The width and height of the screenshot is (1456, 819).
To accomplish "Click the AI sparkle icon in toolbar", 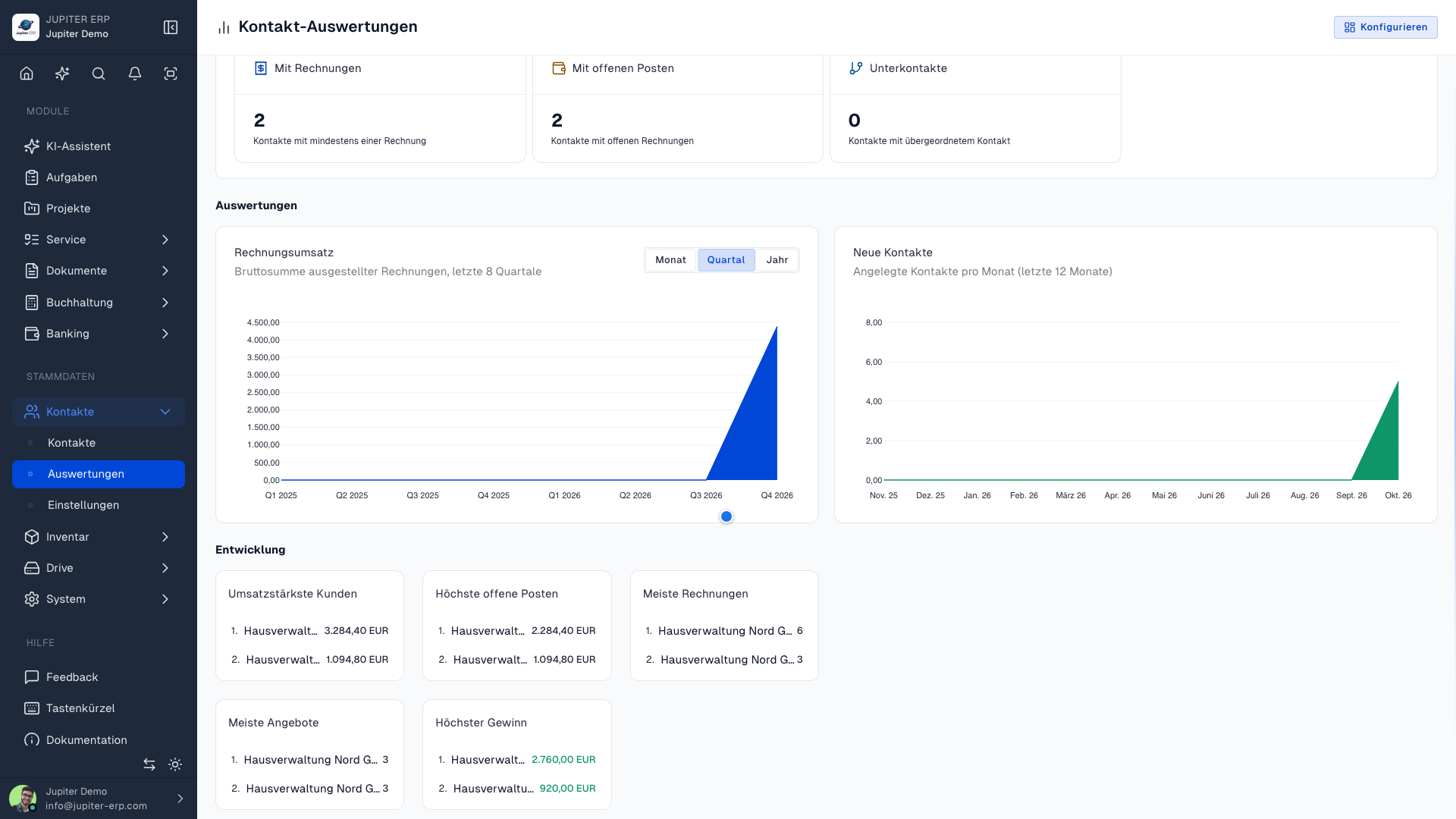I will (62, 74).
